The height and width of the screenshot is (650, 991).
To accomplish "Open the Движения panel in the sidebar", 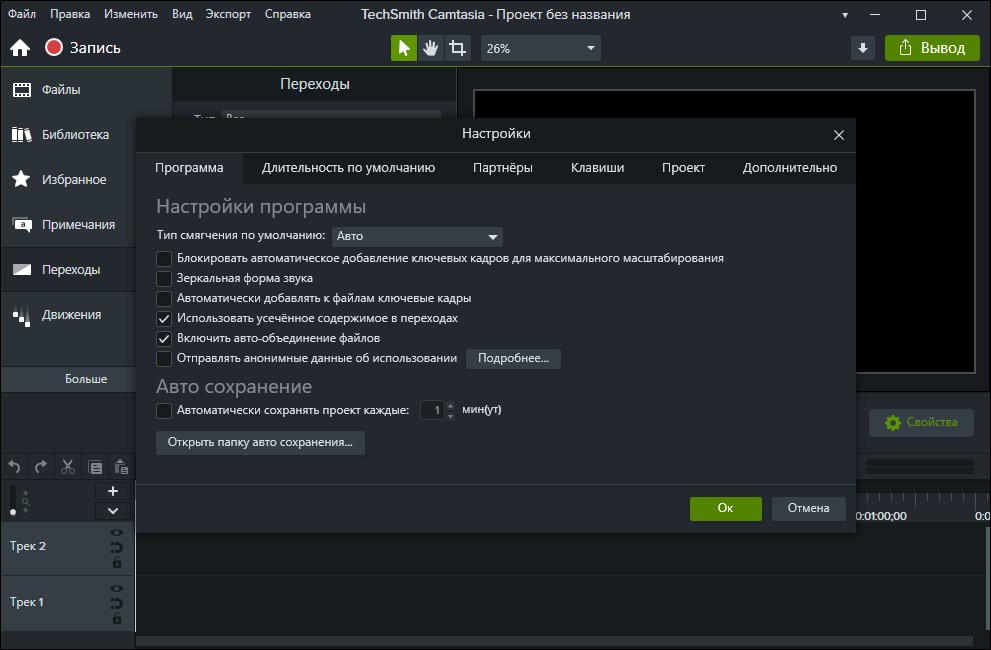I will pyautogui.click(x=68, y=314).
